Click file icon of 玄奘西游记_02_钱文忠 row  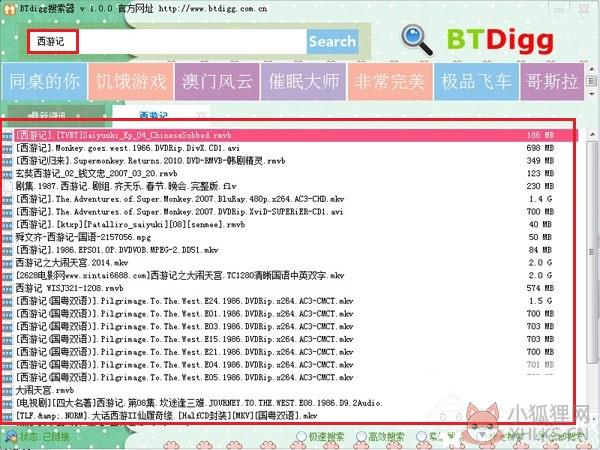pyautogui.click(x=7, y=174)
